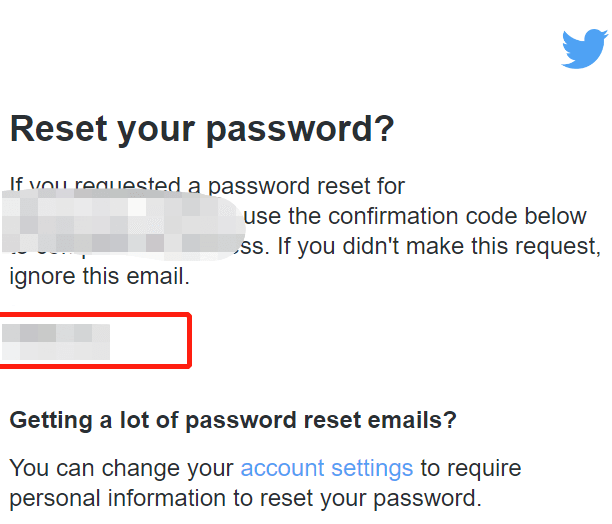Click the 'If you requested a password reset for' line
The image size is (612, 524).
(207, 186)
